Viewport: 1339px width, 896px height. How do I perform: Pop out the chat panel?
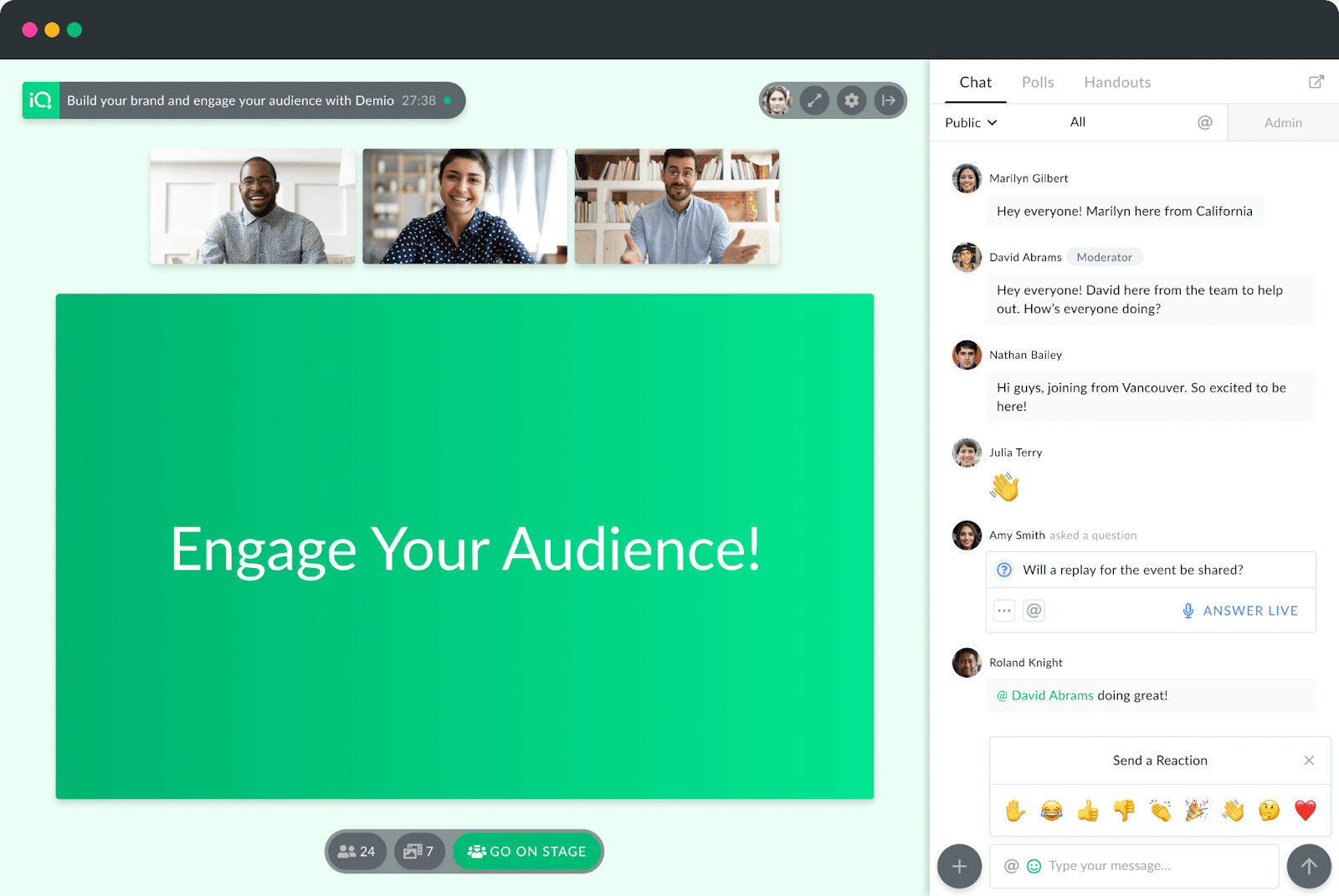[x=1315, y=81]
